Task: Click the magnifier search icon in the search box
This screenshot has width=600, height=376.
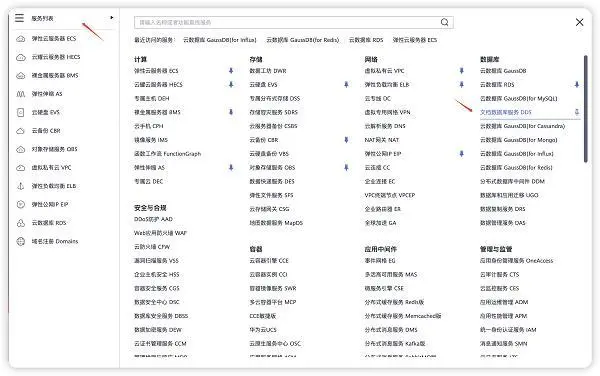Action: tap(444, 22)
